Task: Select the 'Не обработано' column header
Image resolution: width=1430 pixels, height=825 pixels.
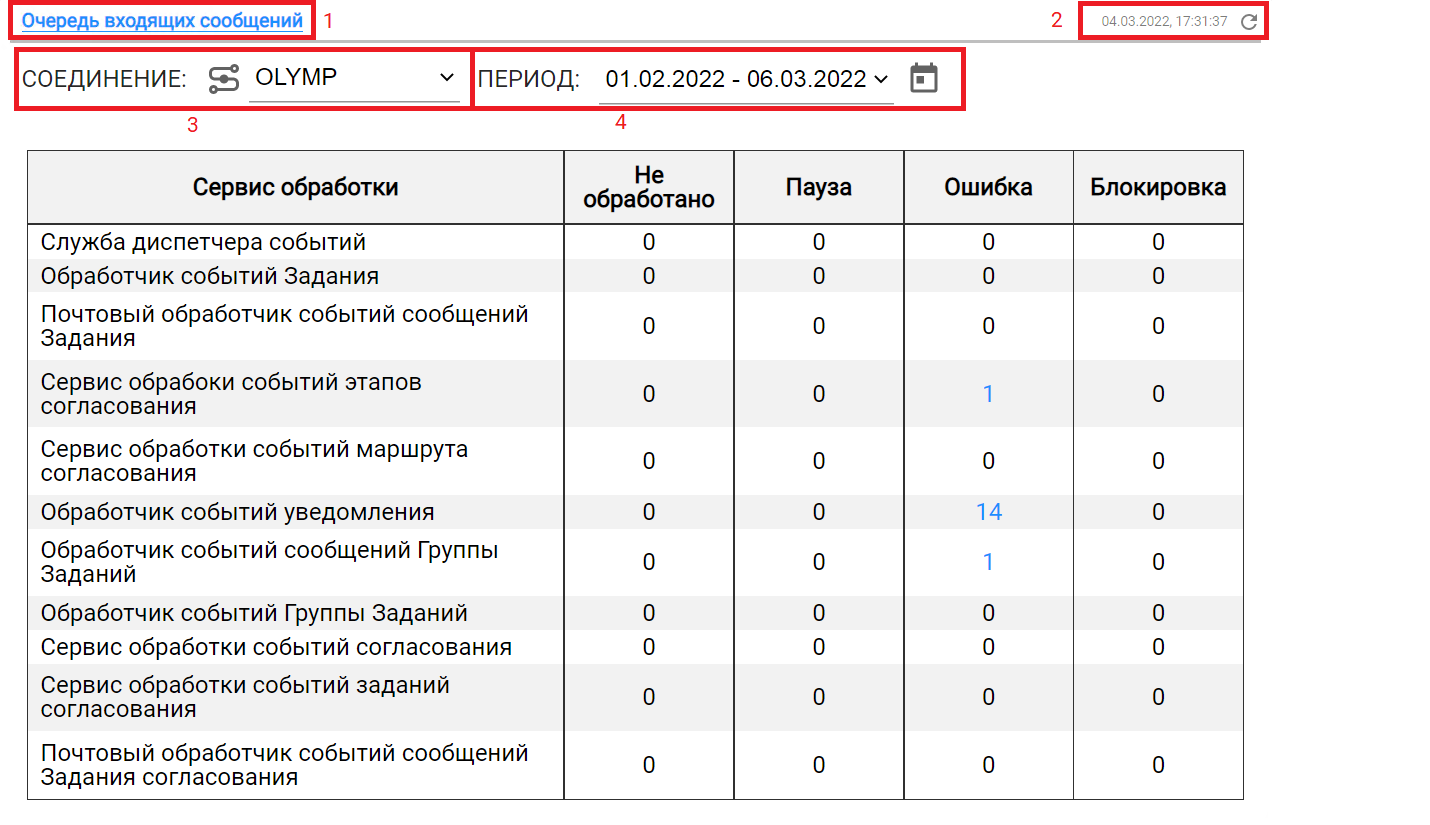Action: (649, 188)
